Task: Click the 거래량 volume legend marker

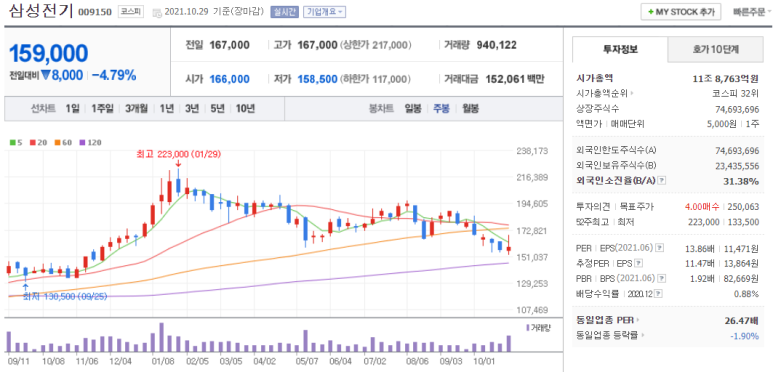Action: tap(527, 328)
